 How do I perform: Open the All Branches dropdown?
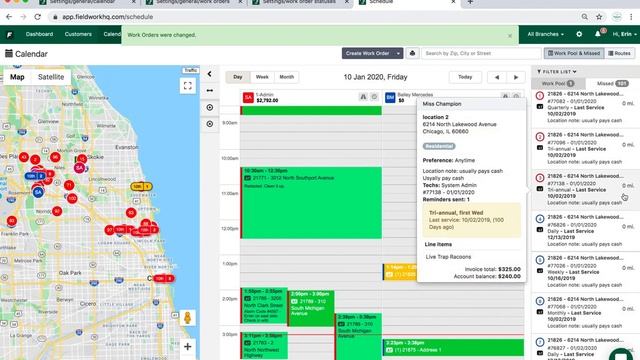(x=545, y=34)
